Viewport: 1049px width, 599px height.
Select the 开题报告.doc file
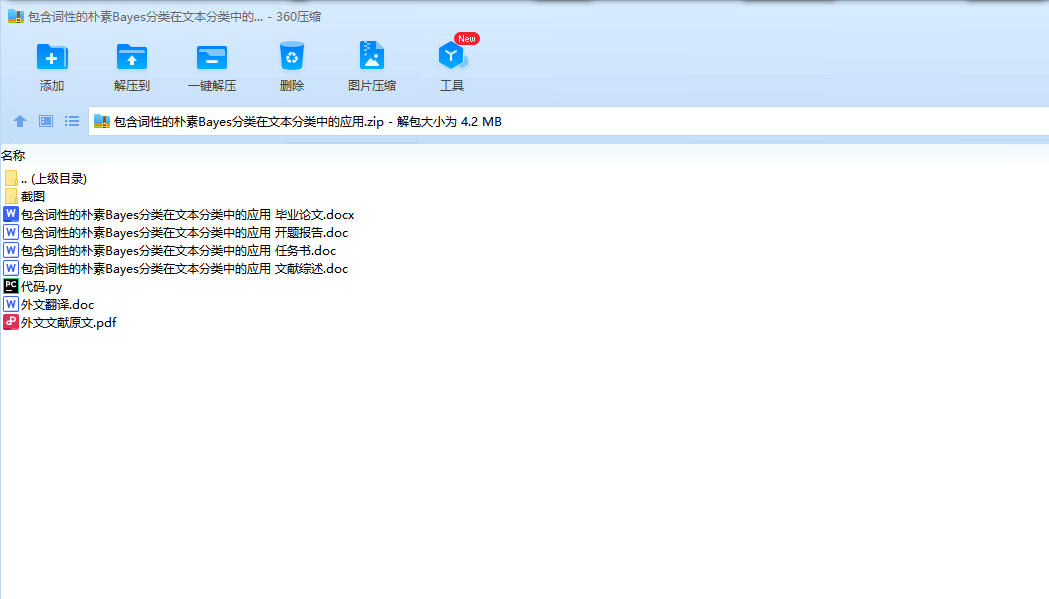pos(176,232)
